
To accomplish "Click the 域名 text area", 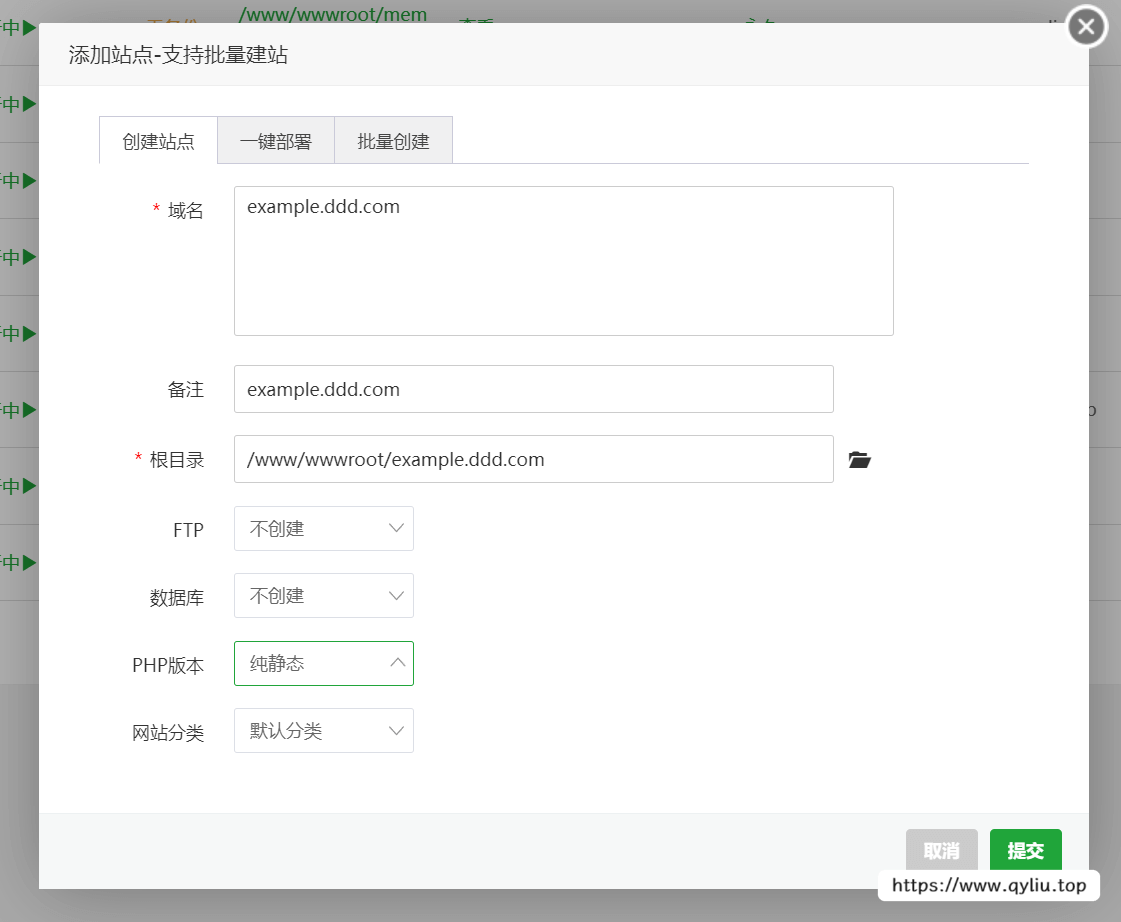I will click(563, 261).
